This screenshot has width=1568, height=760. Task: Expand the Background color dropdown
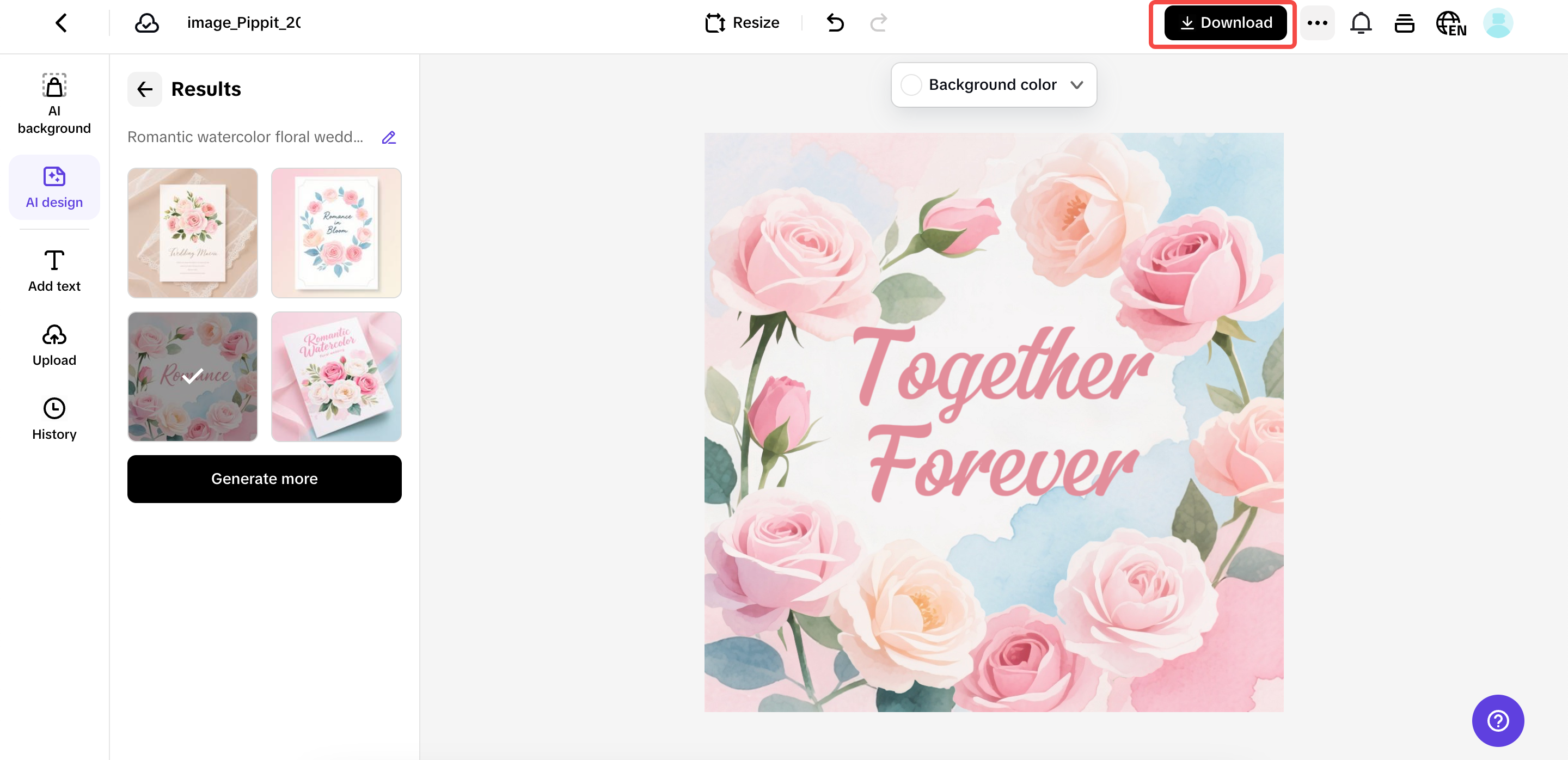coord(1077,84)
